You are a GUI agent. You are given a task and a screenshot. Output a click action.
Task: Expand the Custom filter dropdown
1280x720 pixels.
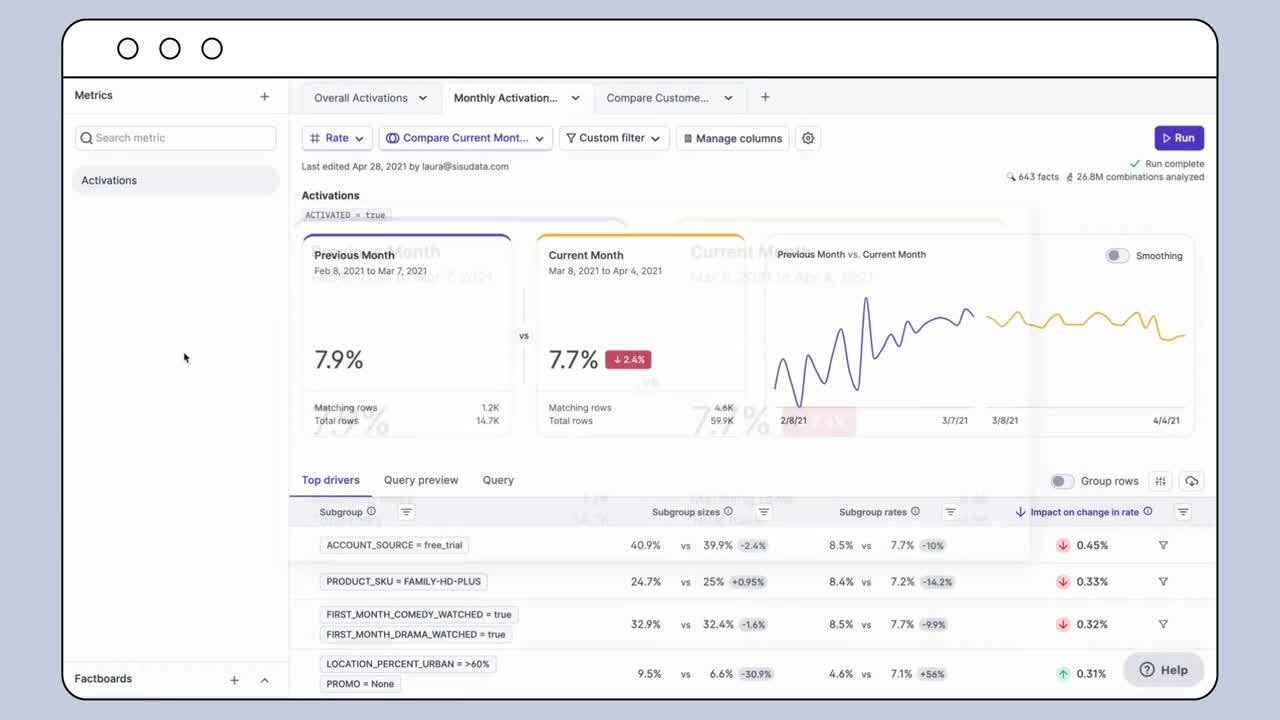[x=614, y=138]
